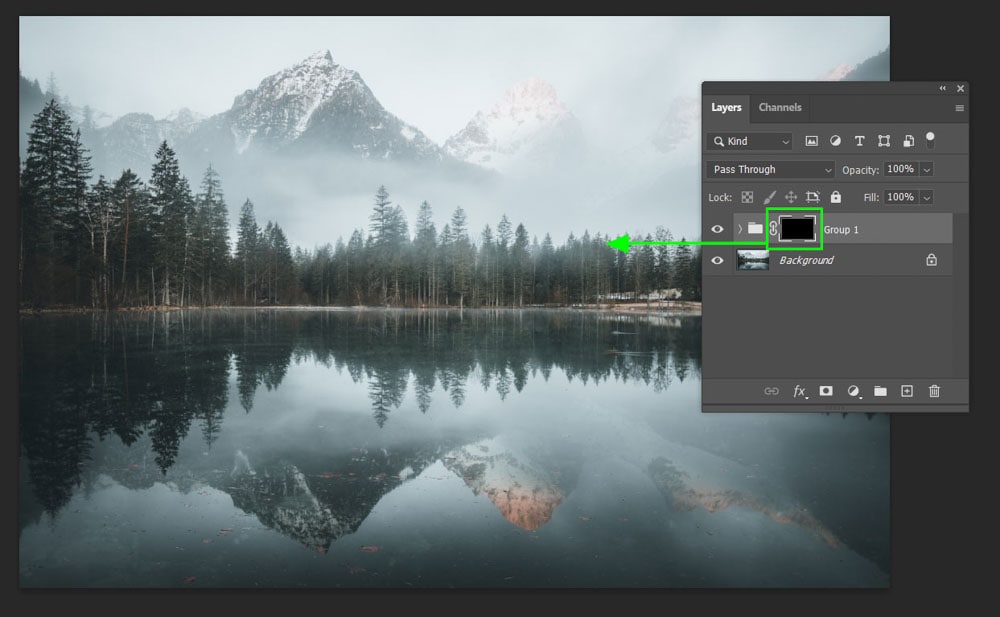Select the Background layer thumbnail
Viewport: 1000px width, 617px height.
point(753,260)
